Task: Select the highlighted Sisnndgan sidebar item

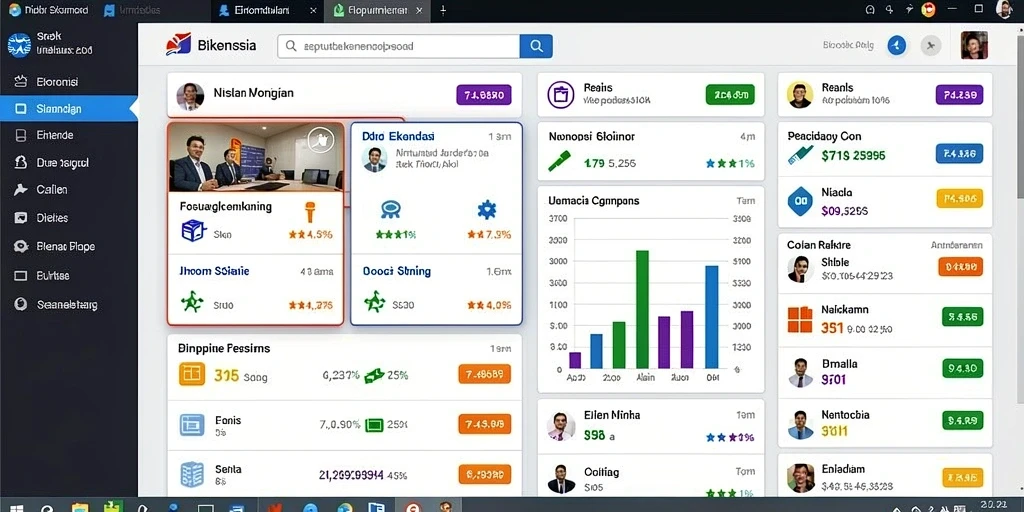Action: pos(69,109)
